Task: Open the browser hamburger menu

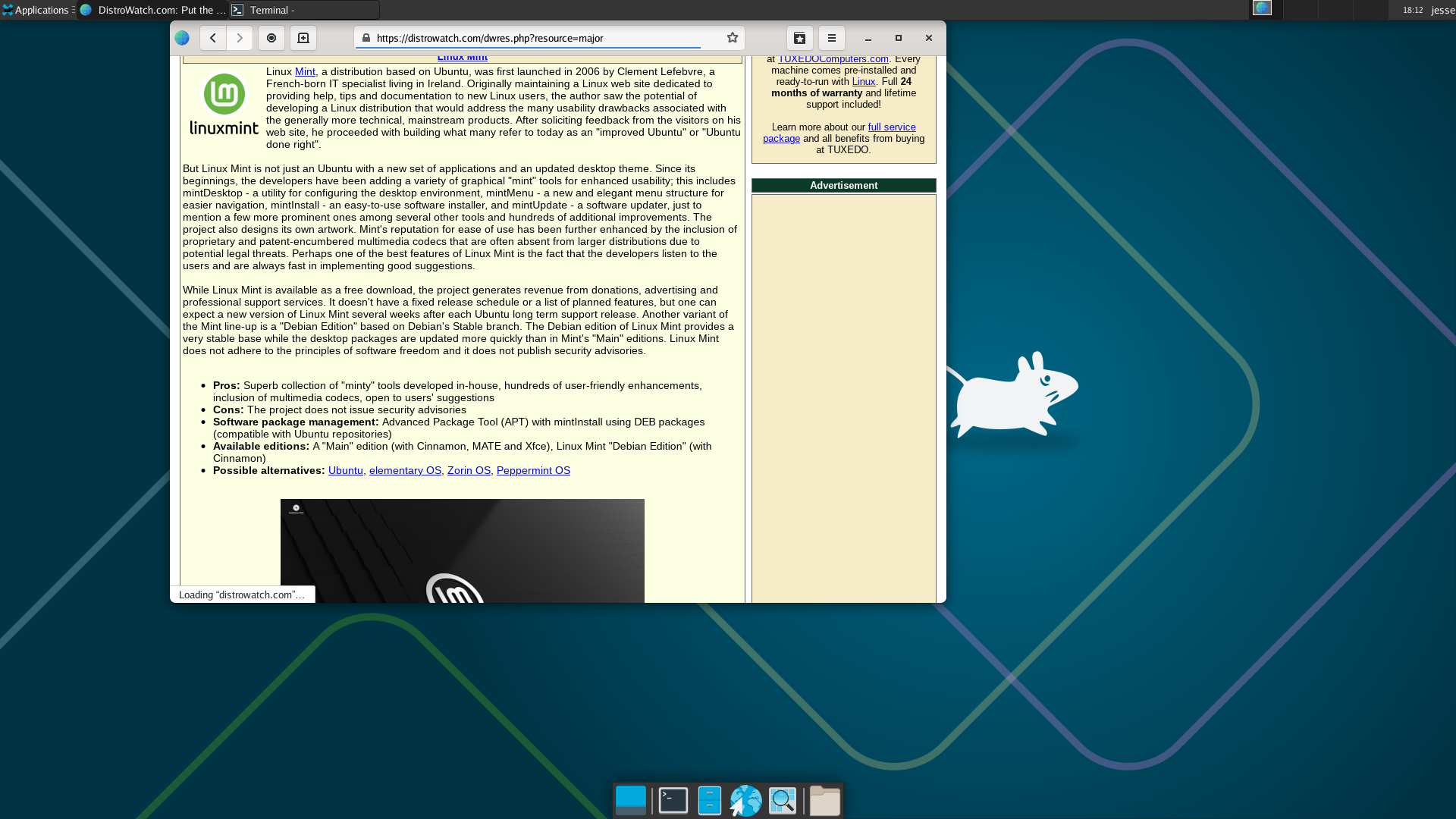Action: coord(832,38)
